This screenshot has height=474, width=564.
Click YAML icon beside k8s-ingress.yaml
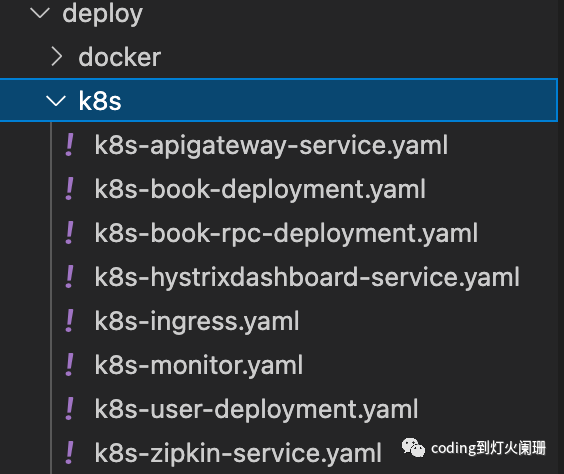pyautogui.click(x=69, y=321)
